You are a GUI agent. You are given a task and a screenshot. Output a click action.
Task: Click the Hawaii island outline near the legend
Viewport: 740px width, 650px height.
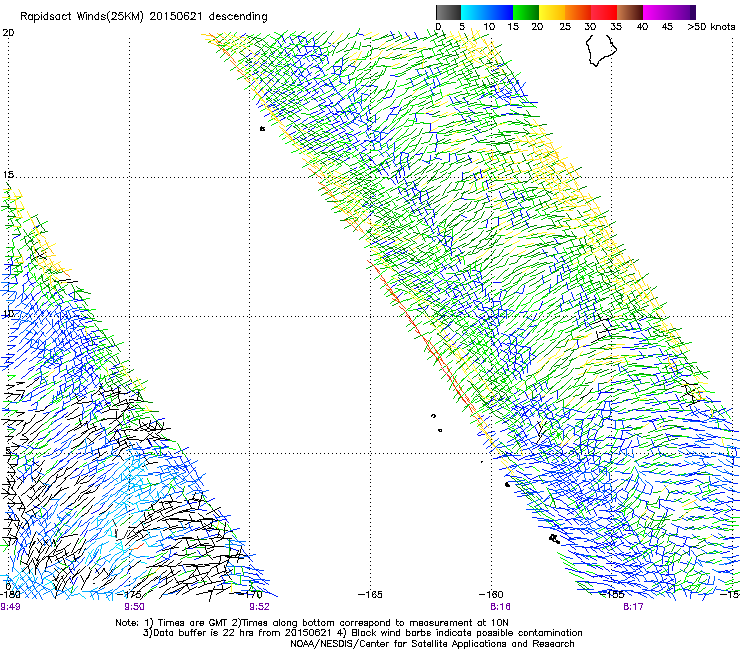click(x=601, y=50)
